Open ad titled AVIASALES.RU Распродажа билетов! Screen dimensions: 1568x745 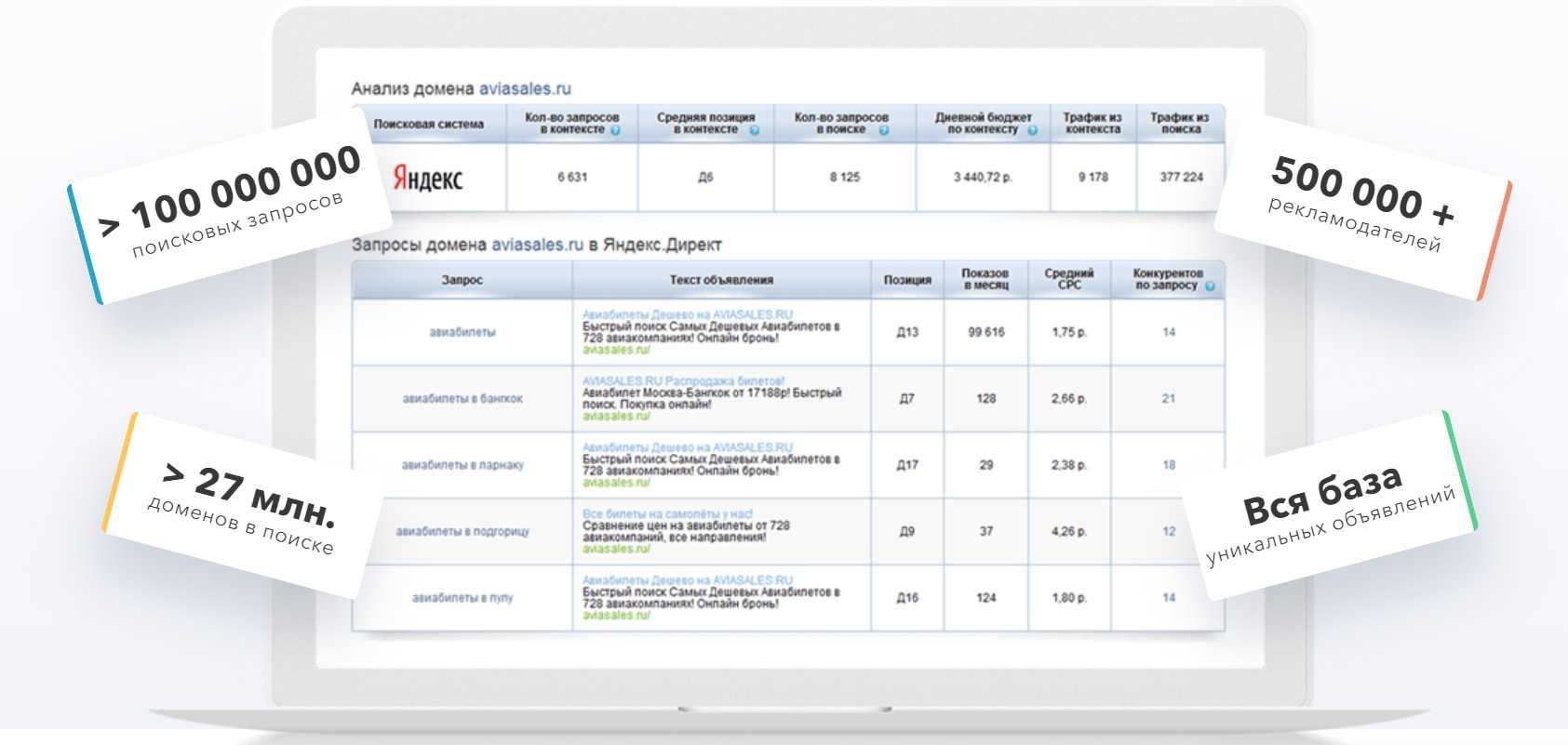[x=683, y=381]
